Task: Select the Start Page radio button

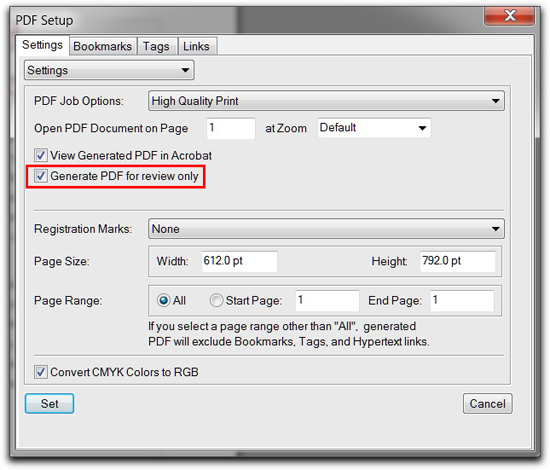Action: 216,301
